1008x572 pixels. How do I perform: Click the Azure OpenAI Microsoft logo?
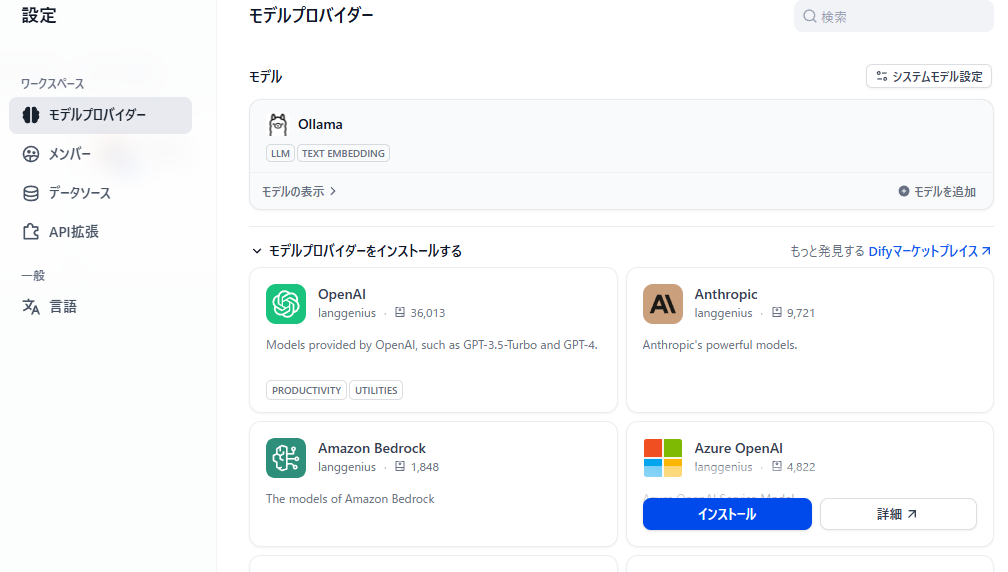663,458
